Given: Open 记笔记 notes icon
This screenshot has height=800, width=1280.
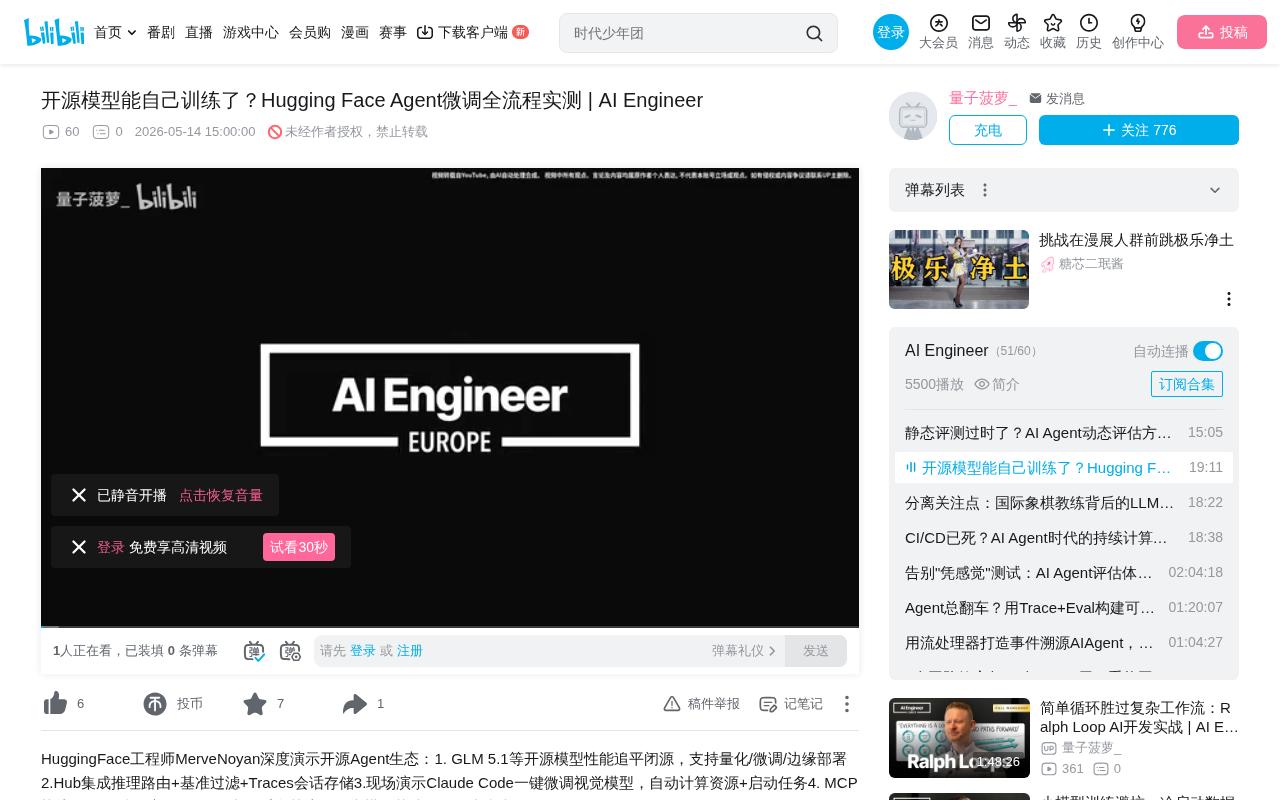Looking at the screenshot, I should (x=768, y=704).
